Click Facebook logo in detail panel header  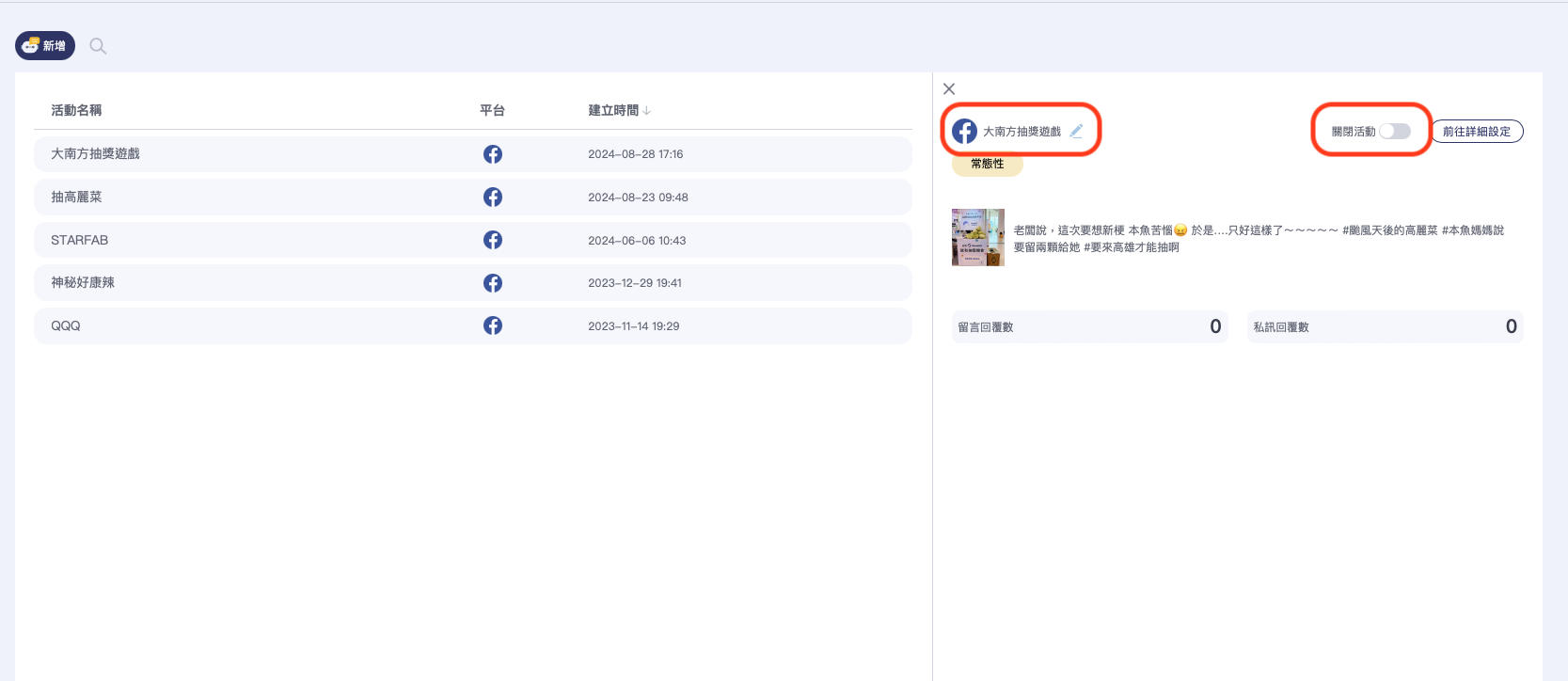[964, 132]
